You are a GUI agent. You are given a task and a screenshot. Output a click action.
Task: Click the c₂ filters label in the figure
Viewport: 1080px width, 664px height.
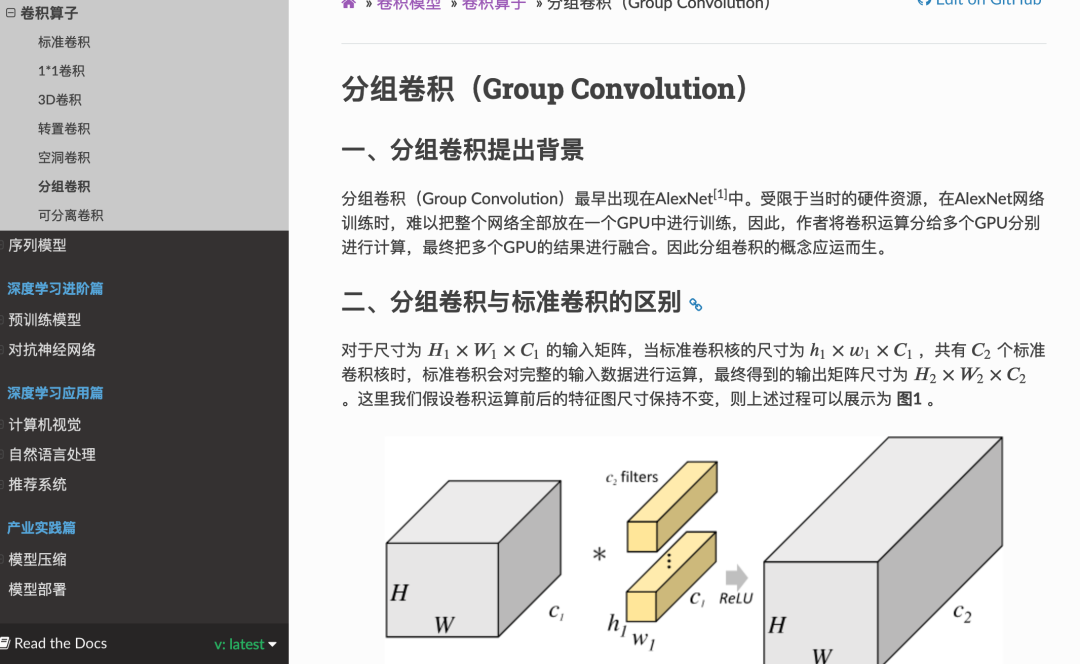(x=632, y=477)
